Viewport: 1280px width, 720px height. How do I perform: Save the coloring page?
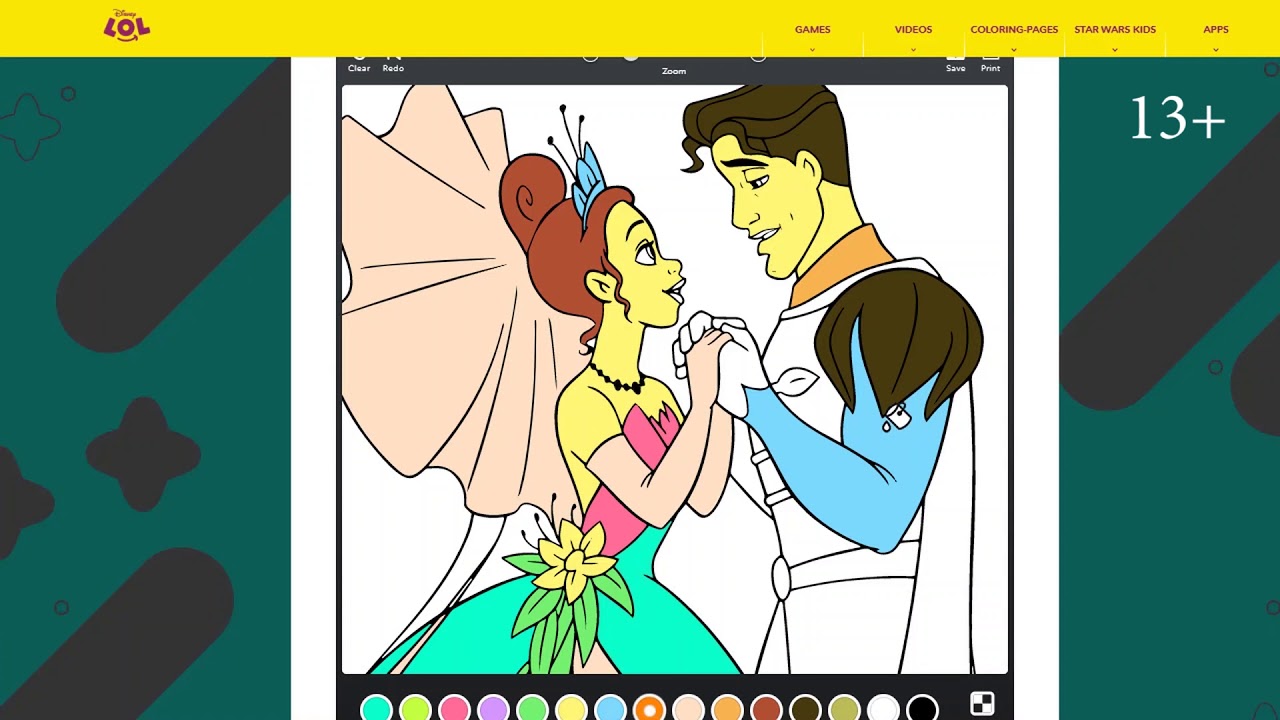[956, 64]
